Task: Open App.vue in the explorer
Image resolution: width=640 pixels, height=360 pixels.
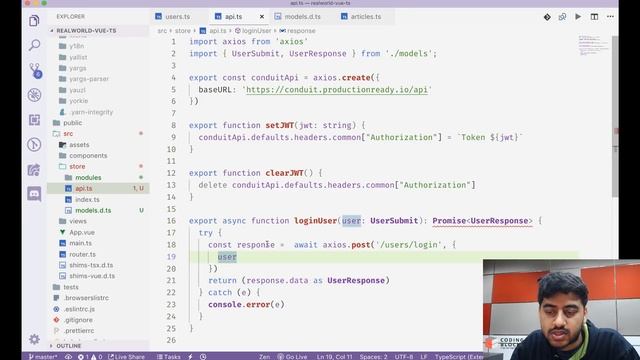Action: (82, 232)
